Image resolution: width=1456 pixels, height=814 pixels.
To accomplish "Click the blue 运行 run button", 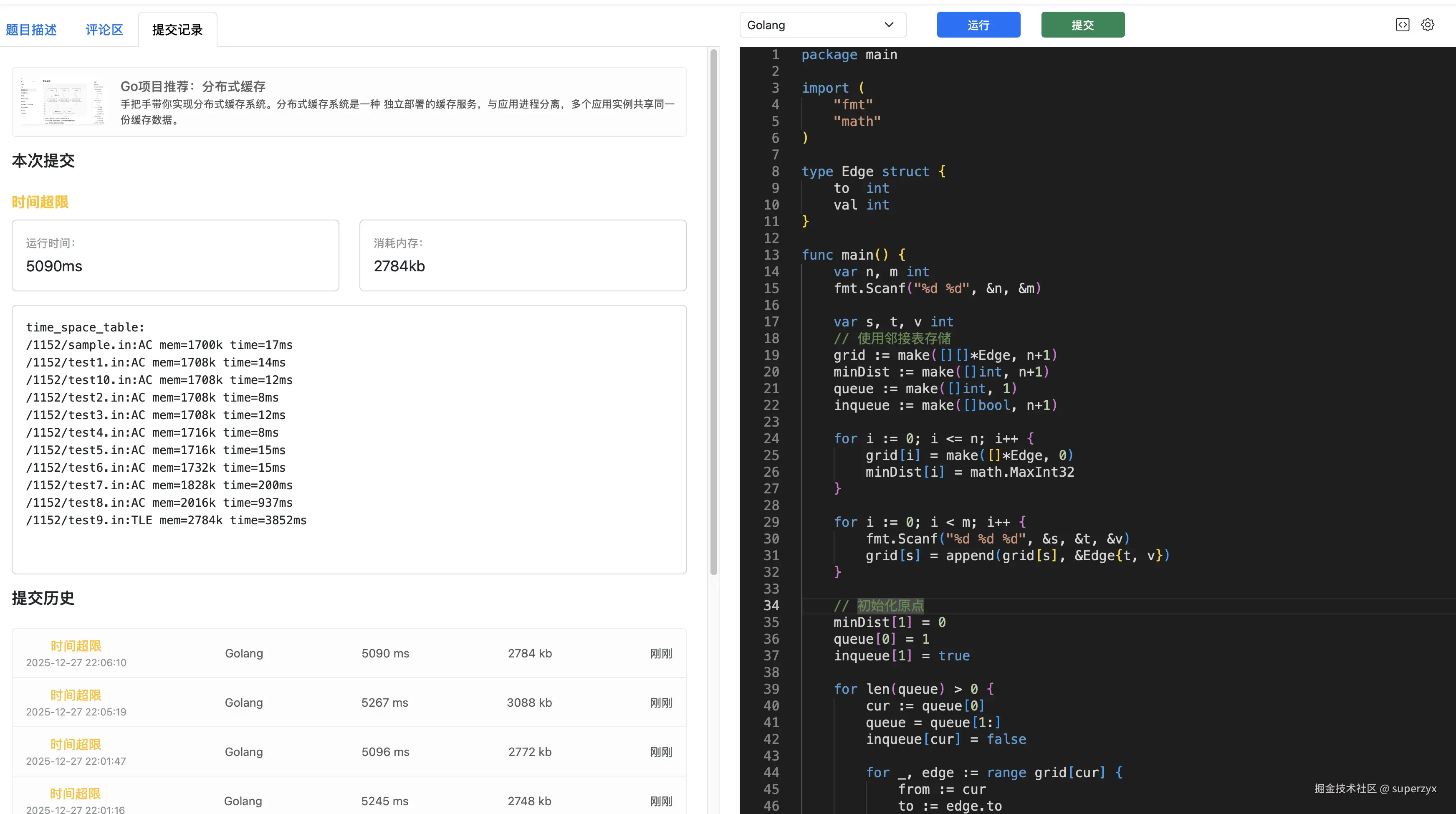I will click(978, 25).
